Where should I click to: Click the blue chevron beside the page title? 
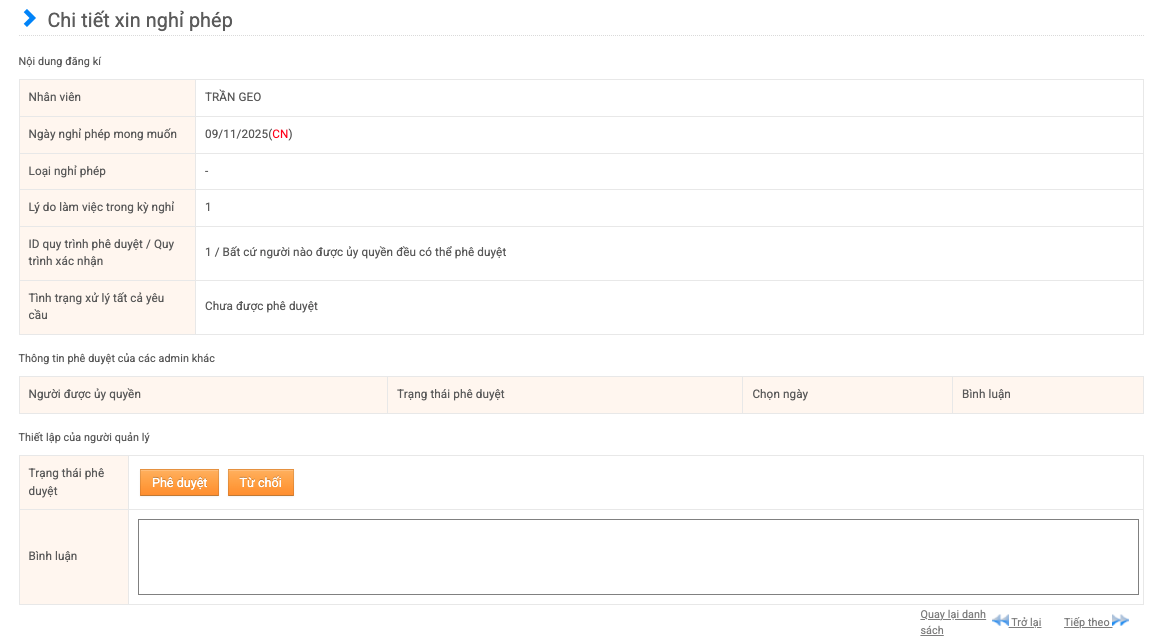pos(30,19)
